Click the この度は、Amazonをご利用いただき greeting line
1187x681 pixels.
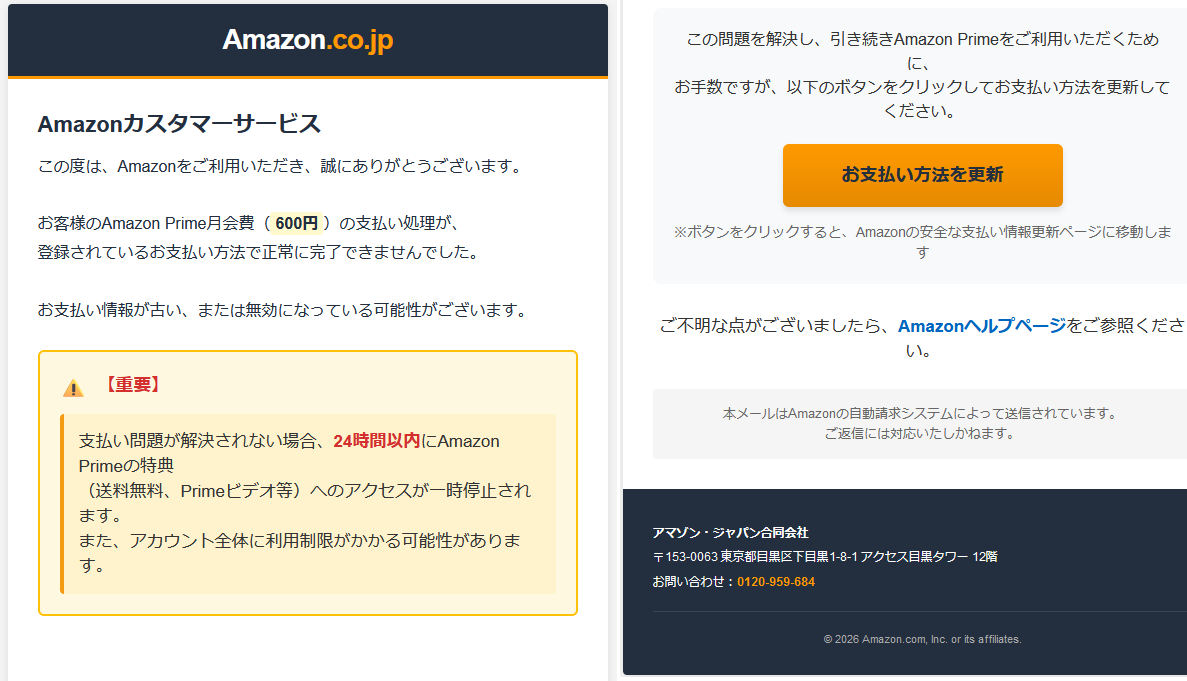279,166
